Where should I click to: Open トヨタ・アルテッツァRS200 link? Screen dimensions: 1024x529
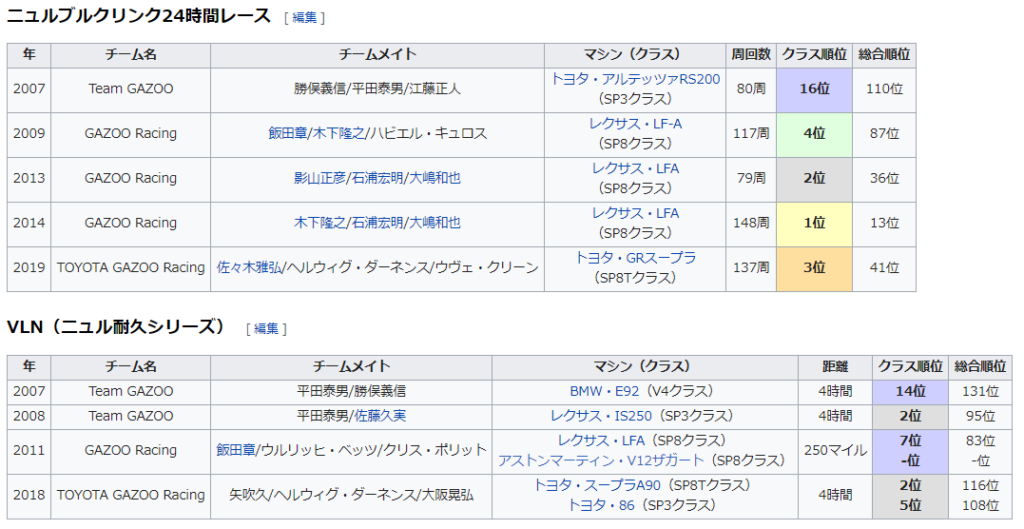(635, 79)
